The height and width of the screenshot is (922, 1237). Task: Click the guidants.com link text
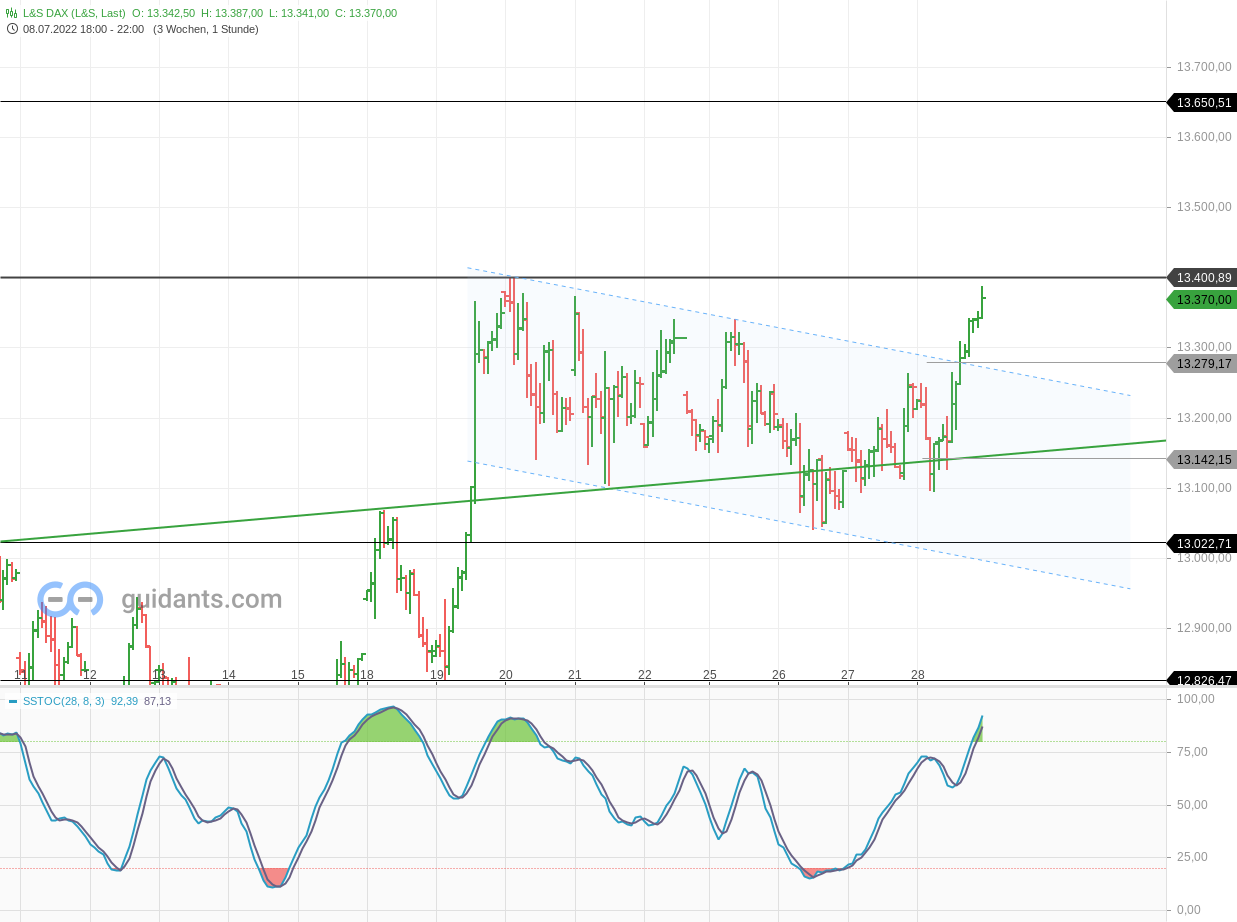(x=200, y=599)
